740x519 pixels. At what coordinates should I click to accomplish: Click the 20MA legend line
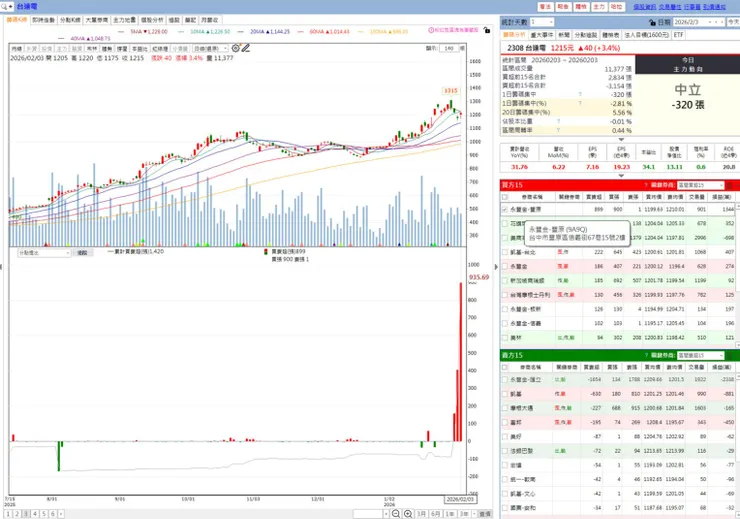coord(264,32)
